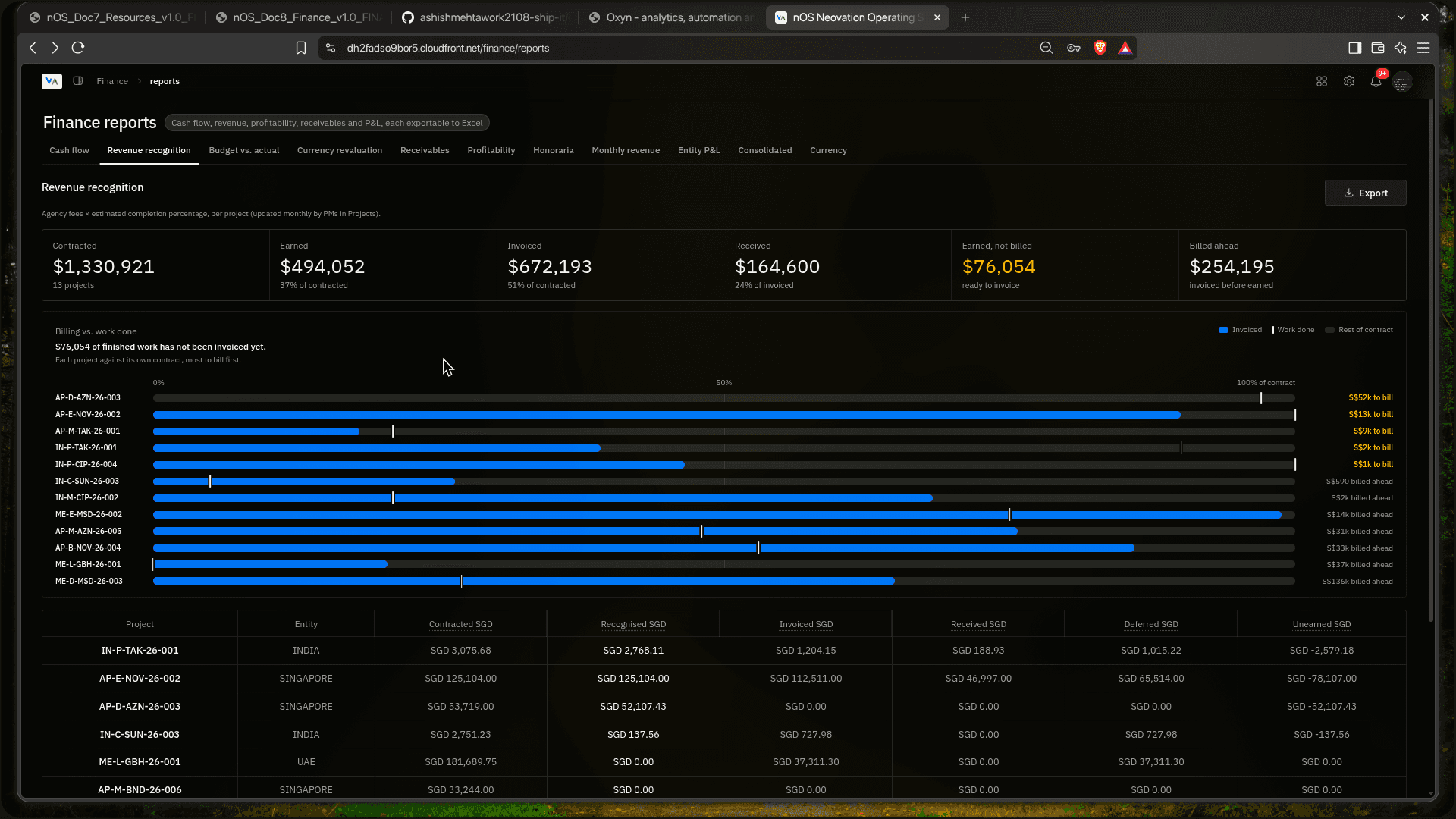Click the browser address bar URL
1456x819 pixels.
click(448, 48)
